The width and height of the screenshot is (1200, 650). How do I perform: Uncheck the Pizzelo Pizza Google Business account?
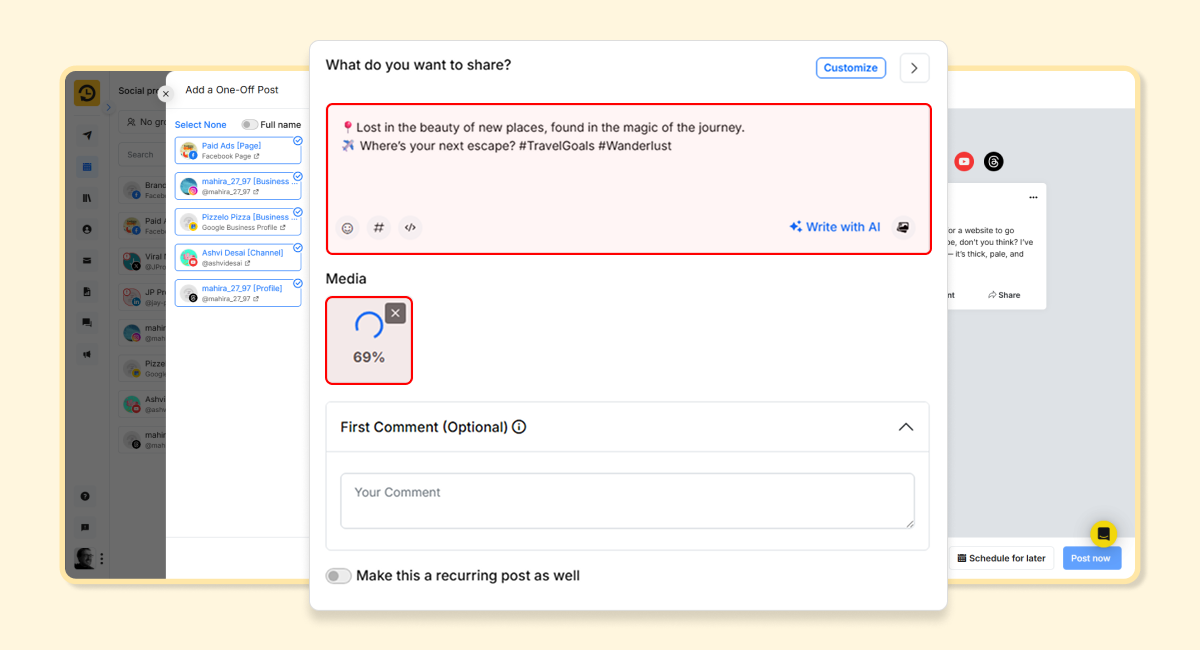(x=298, y=212)
